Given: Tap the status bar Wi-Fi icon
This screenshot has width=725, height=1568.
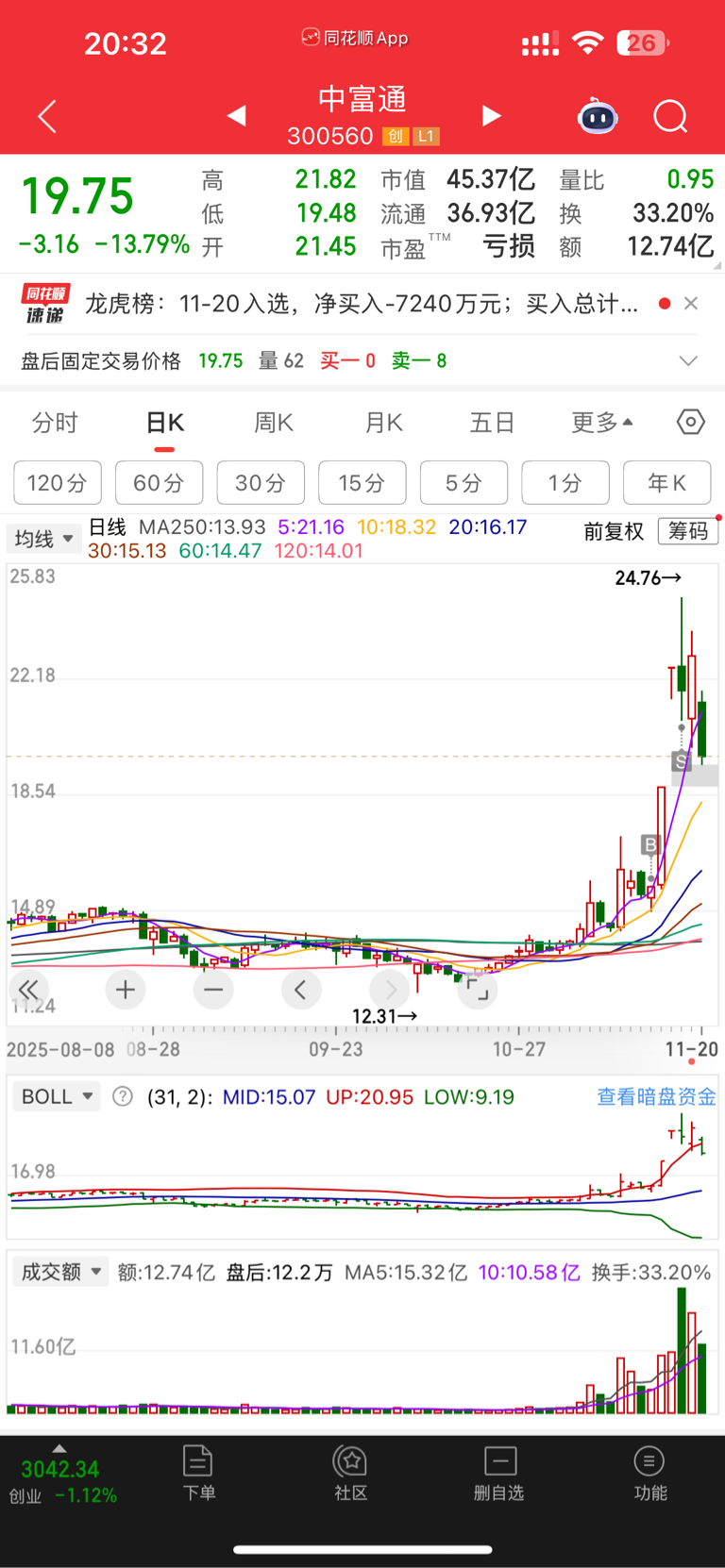Looking at the screenshot, I should click(588, 42).
